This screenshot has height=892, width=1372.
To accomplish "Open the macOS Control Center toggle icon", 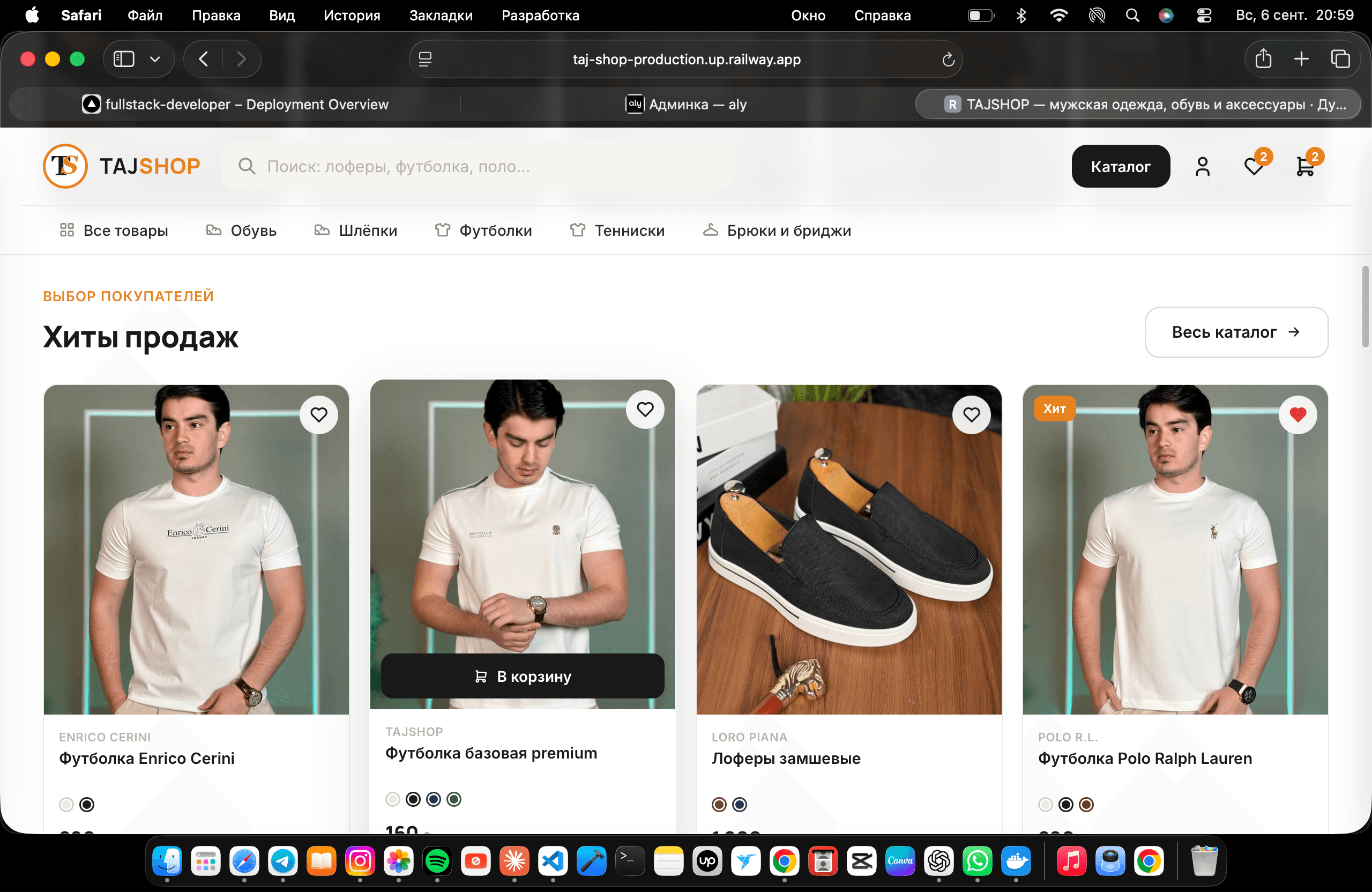I will click(1204, 16).
